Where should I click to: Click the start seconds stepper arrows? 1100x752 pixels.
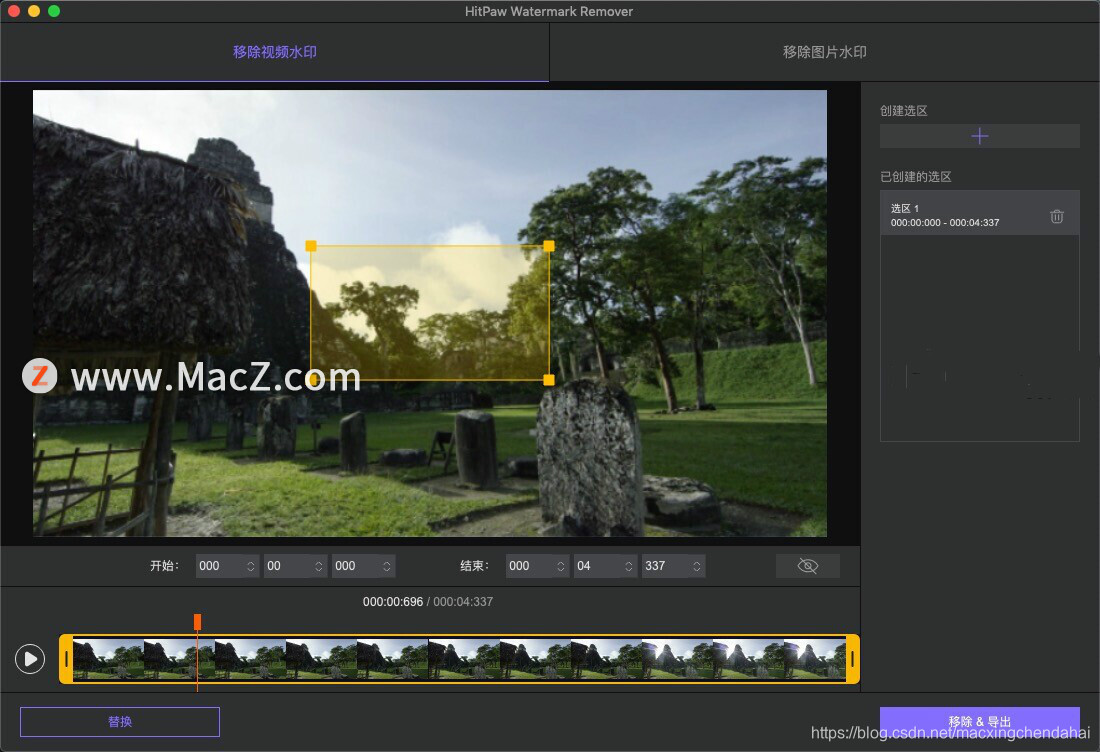click(x=318, y=566)
